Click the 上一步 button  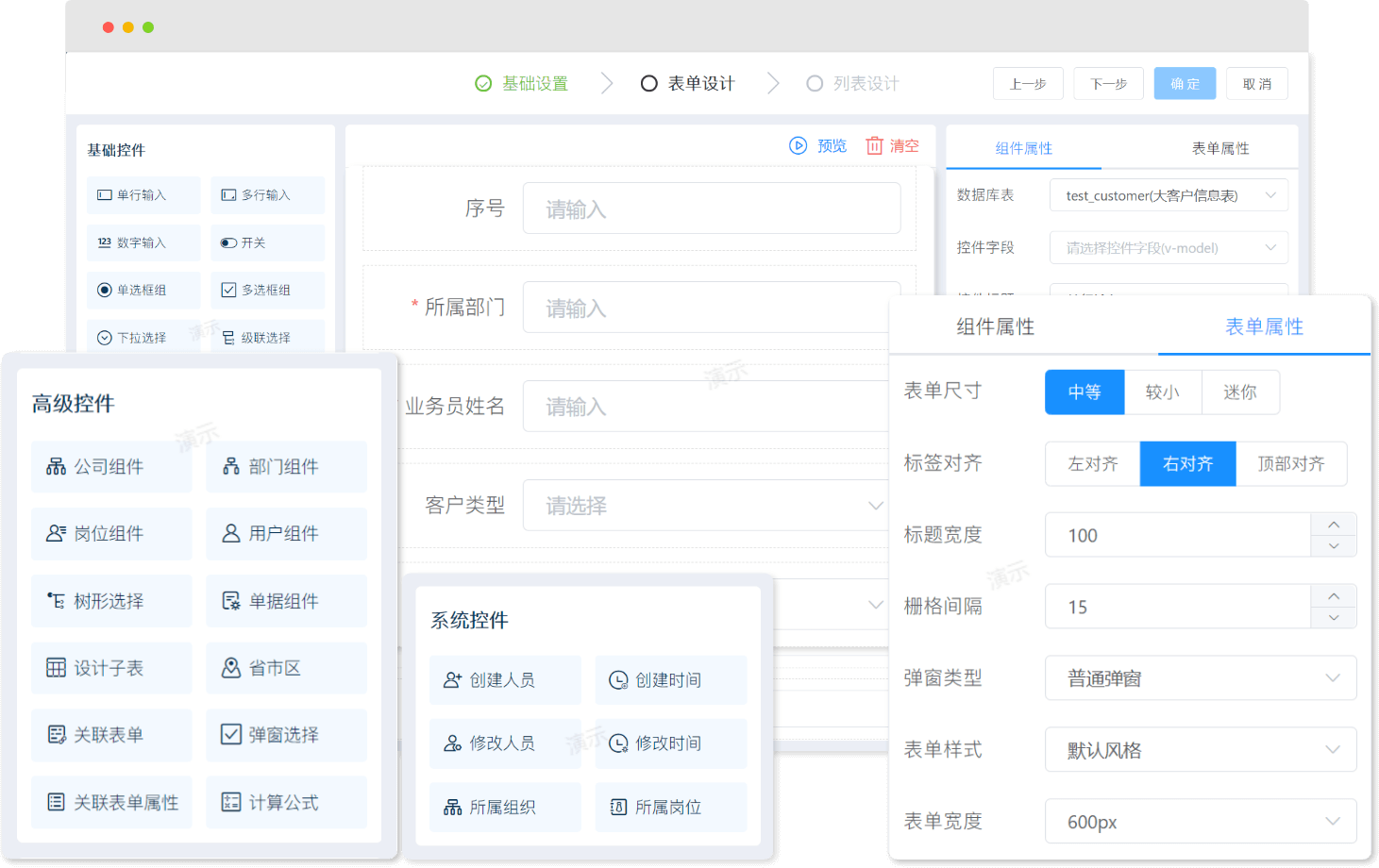pos(1028,84)
